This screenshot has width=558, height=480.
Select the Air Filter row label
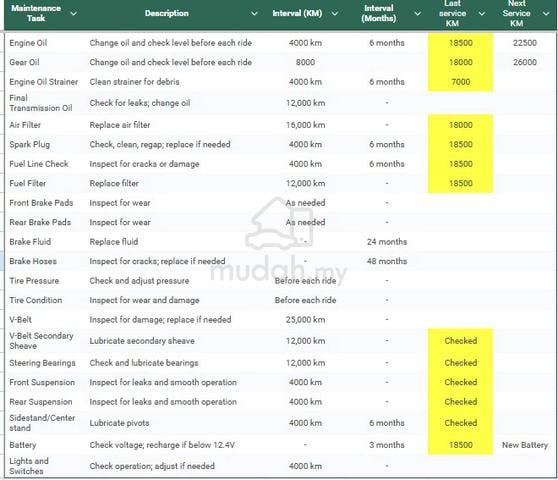(x=25, y=125)
